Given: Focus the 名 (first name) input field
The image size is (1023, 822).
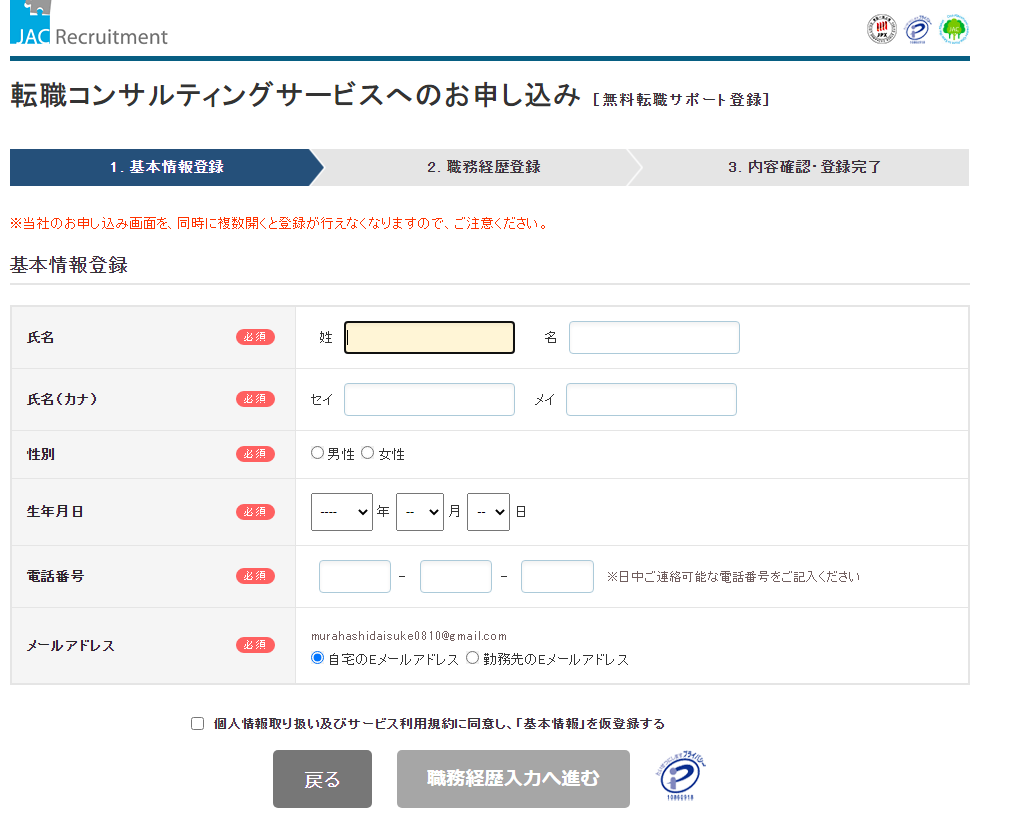Looking at the screenshot, I should coord(654,338).
